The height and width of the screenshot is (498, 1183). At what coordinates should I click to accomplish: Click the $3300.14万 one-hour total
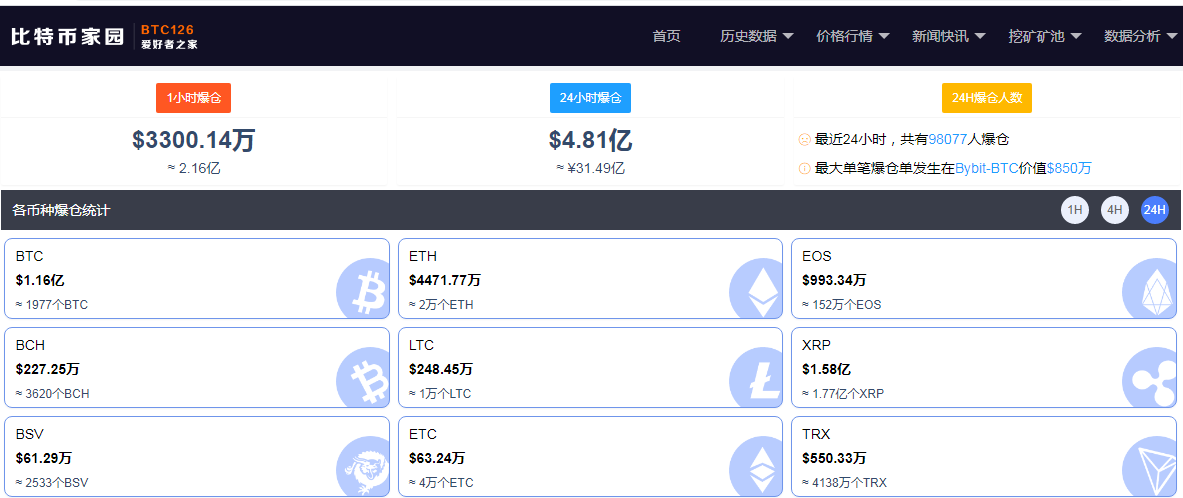click(194, 140)
